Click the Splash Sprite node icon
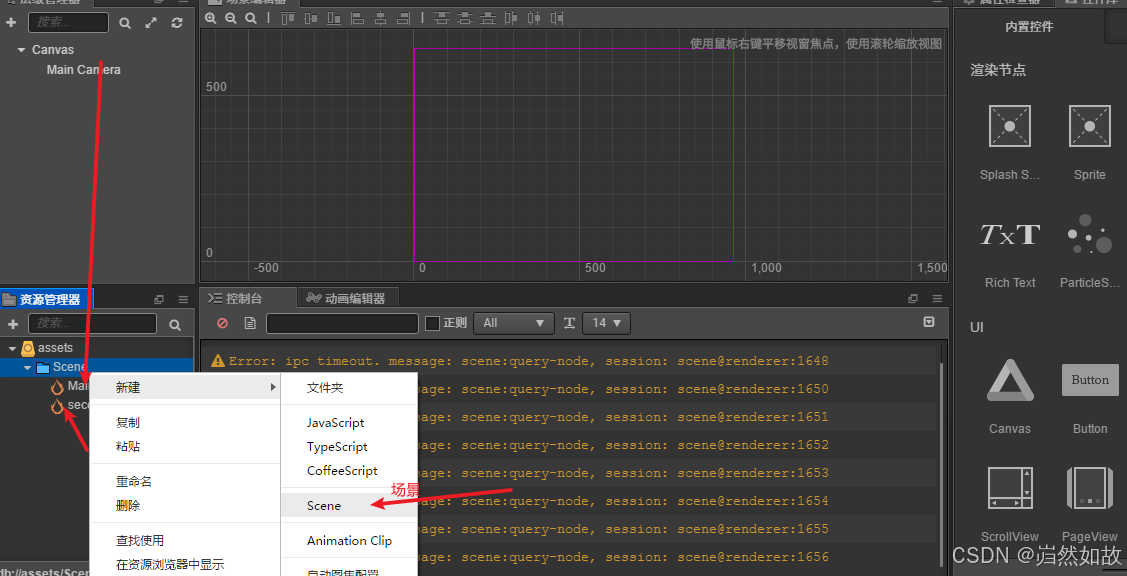The width and height of the screenshot is (1127, 576). click(x=1010, y=126)
